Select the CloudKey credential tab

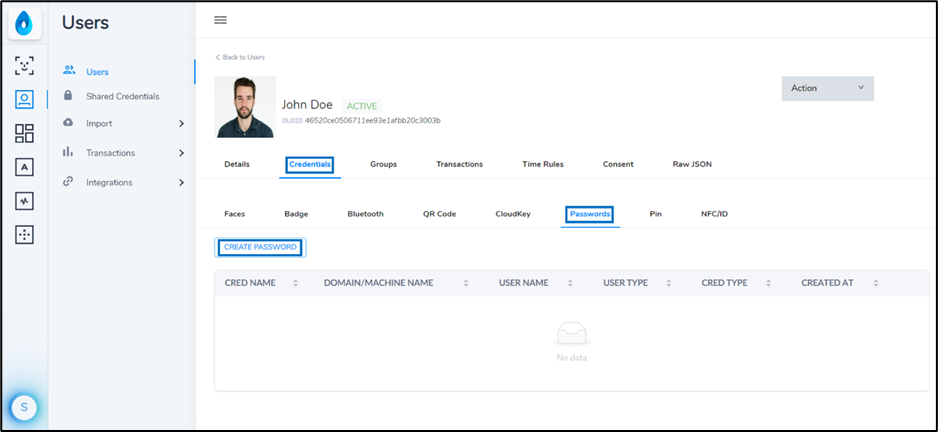click(x=513, y=214)
